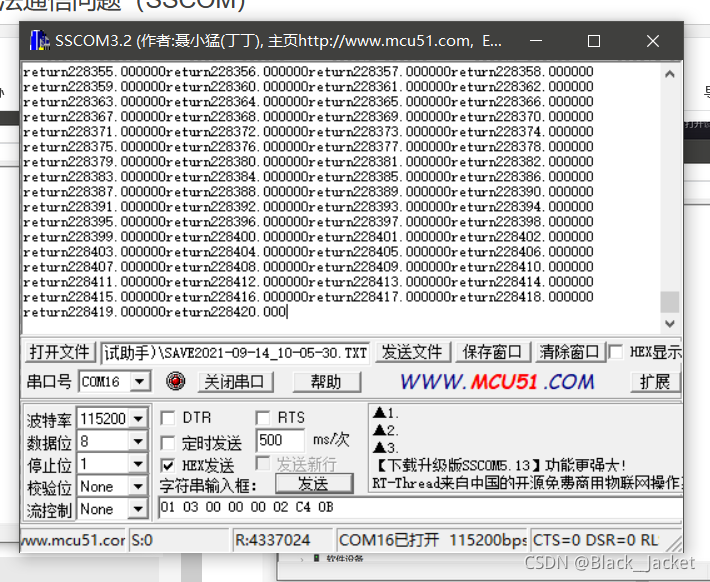Open the 校验位 None dropdown

(138, 486)
